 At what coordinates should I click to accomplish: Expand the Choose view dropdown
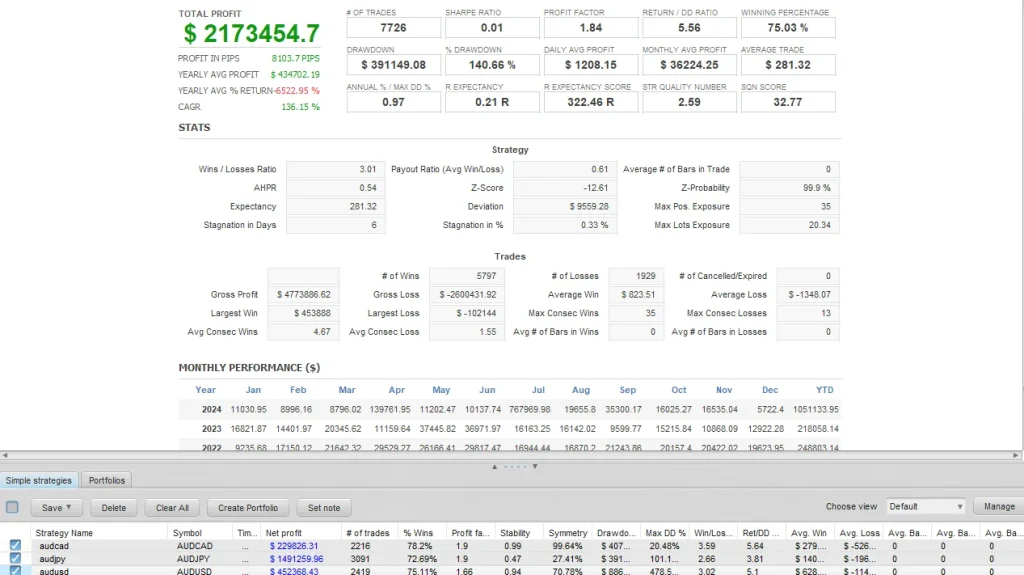tap(925, 507)
